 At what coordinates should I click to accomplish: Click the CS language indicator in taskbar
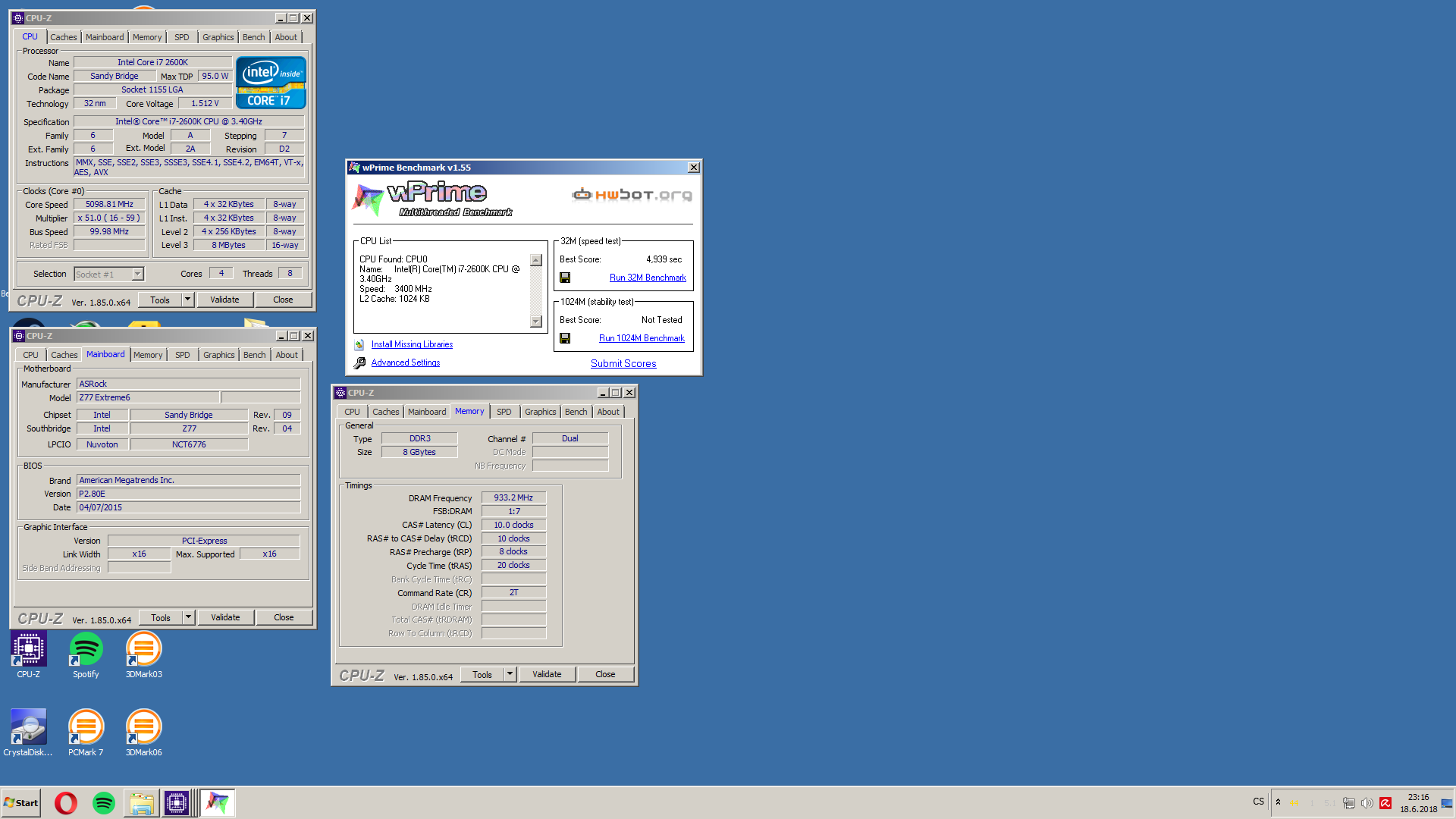(x=1259, y=802)
